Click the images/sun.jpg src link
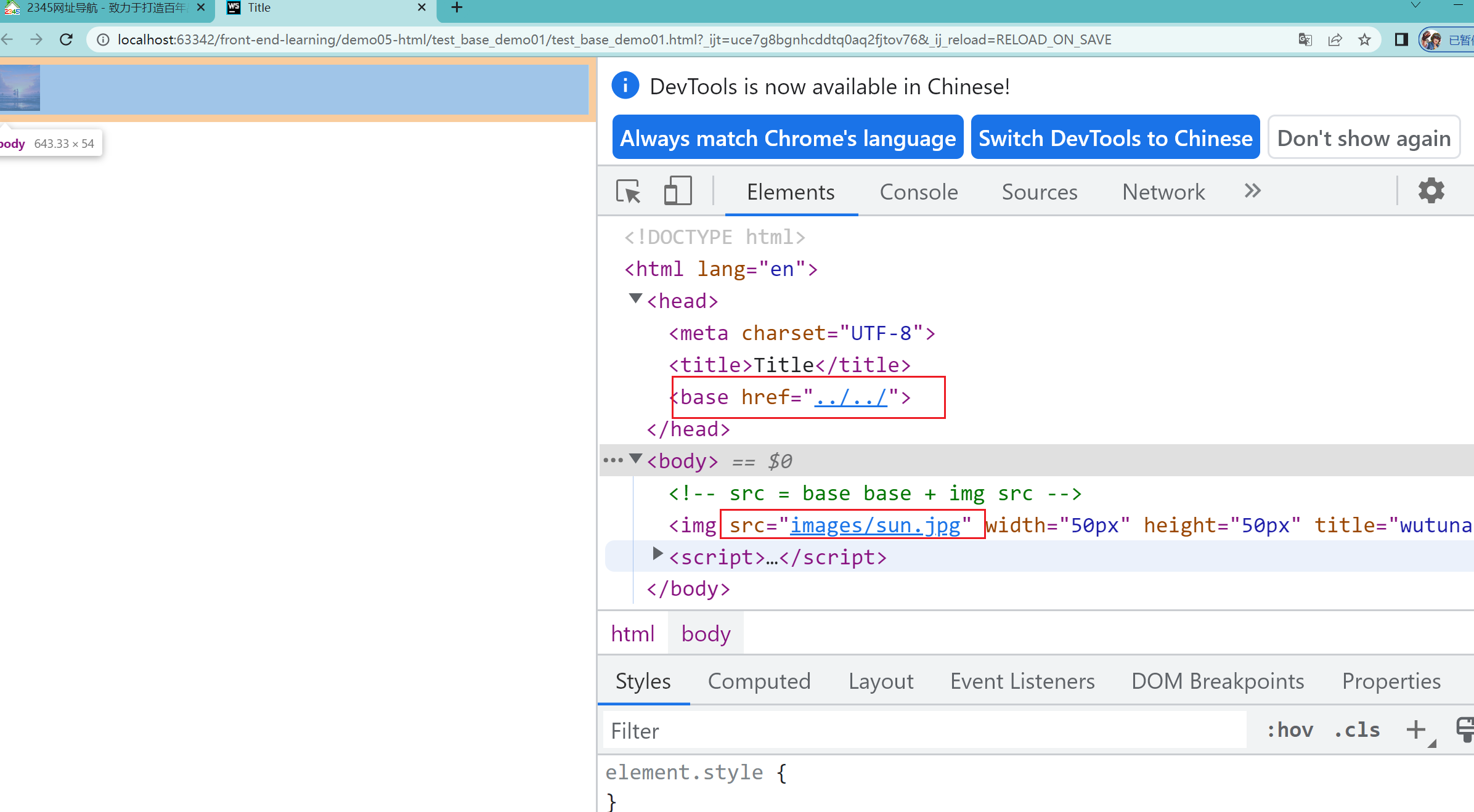Viewport: 1474px width, 812px height. (x=874, y=526)
